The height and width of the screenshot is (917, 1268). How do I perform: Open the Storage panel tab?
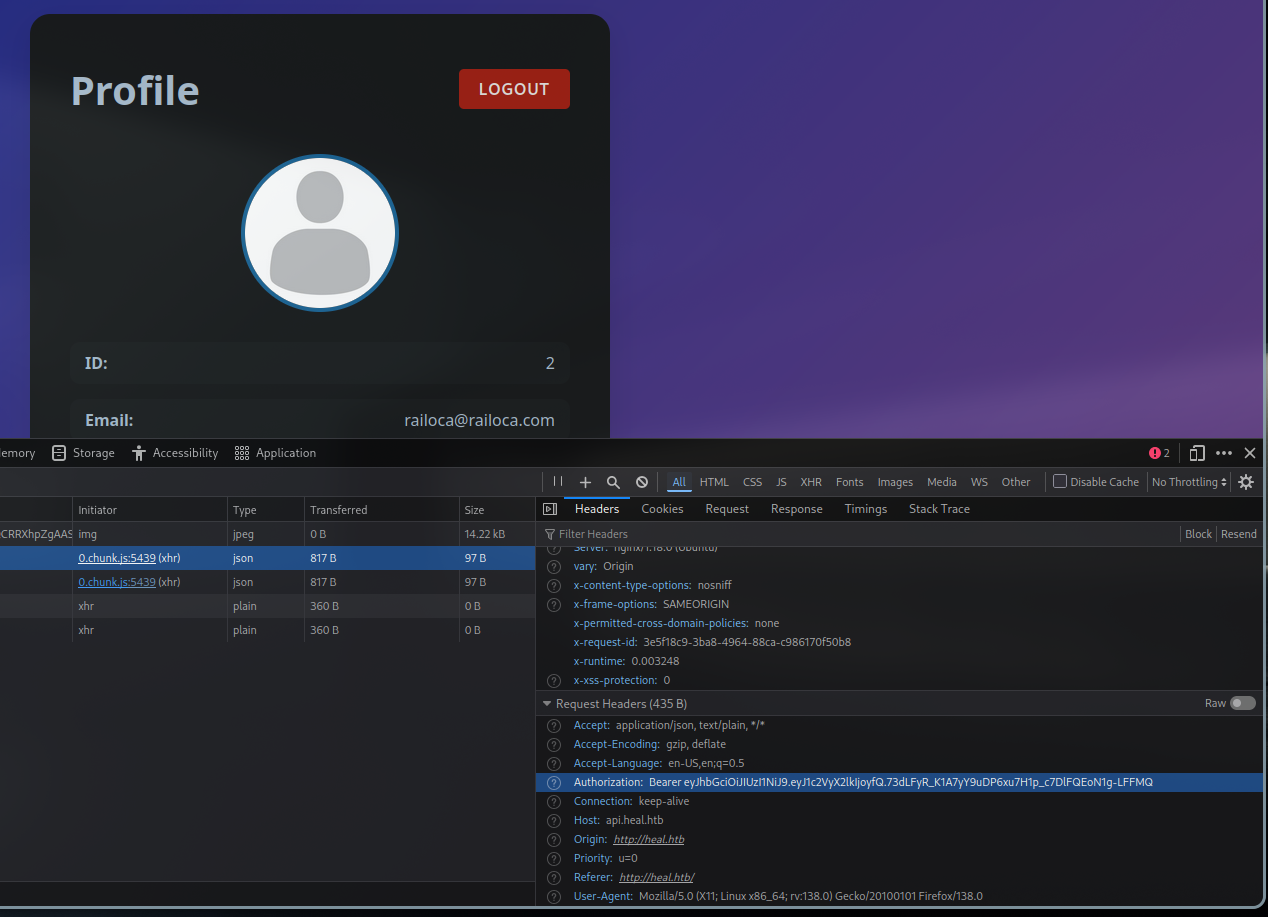tap(84, 453)
